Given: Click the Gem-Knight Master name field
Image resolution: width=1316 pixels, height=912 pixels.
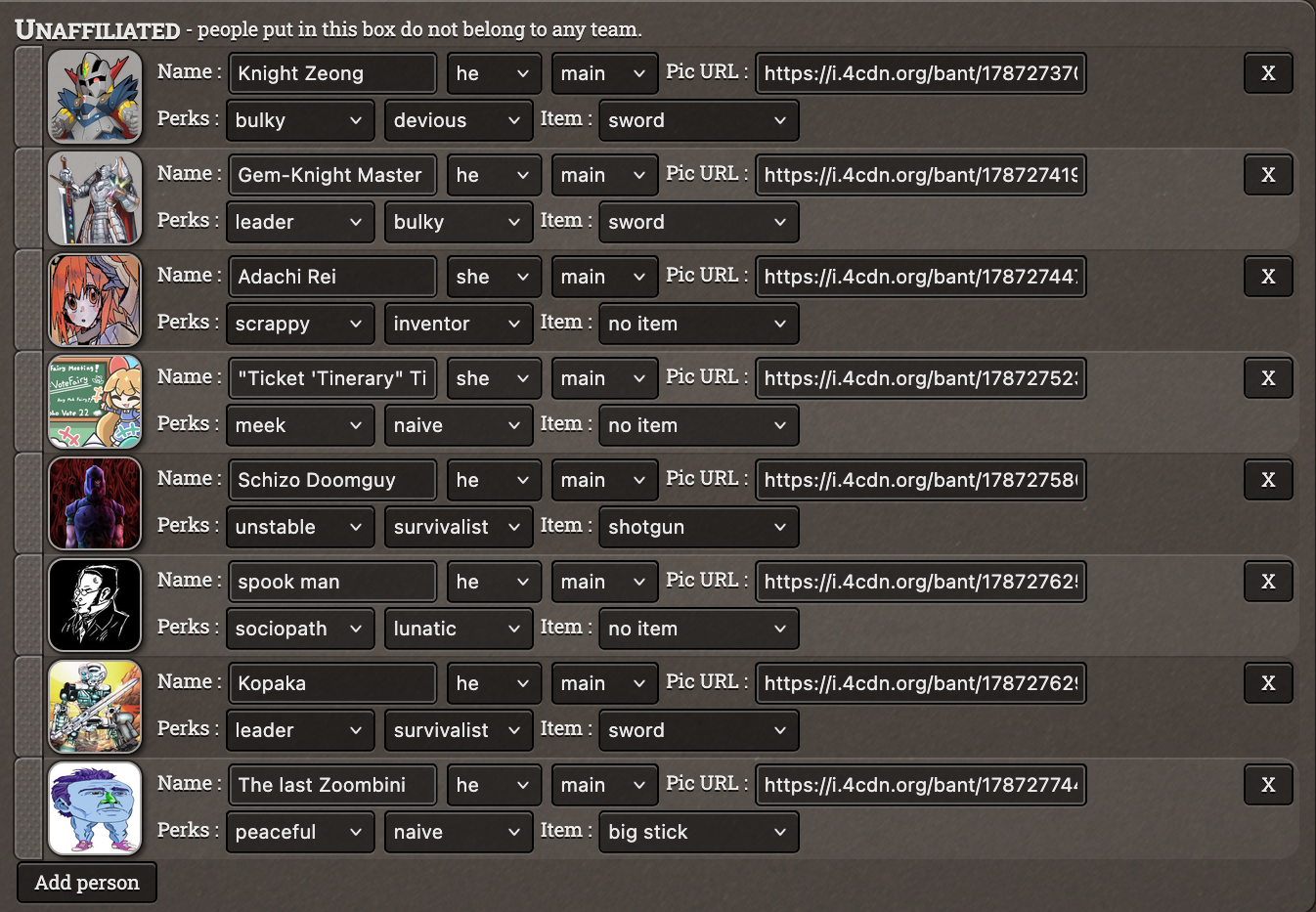Looking at the screenshot, I should pyautogui.click(x=332, y=175).
